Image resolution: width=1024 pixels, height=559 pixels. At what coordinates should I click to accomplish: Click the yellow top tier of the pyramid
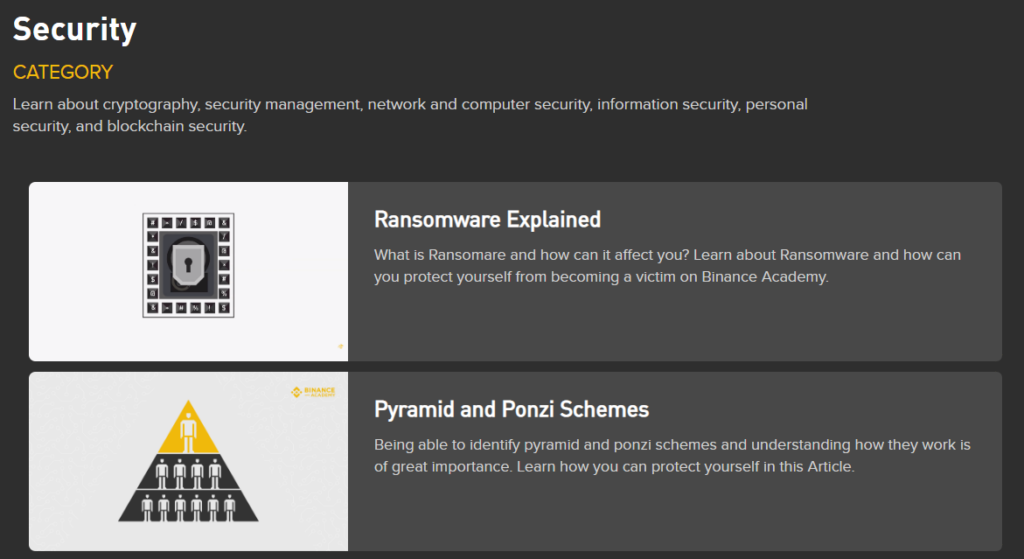coord(188,427)
